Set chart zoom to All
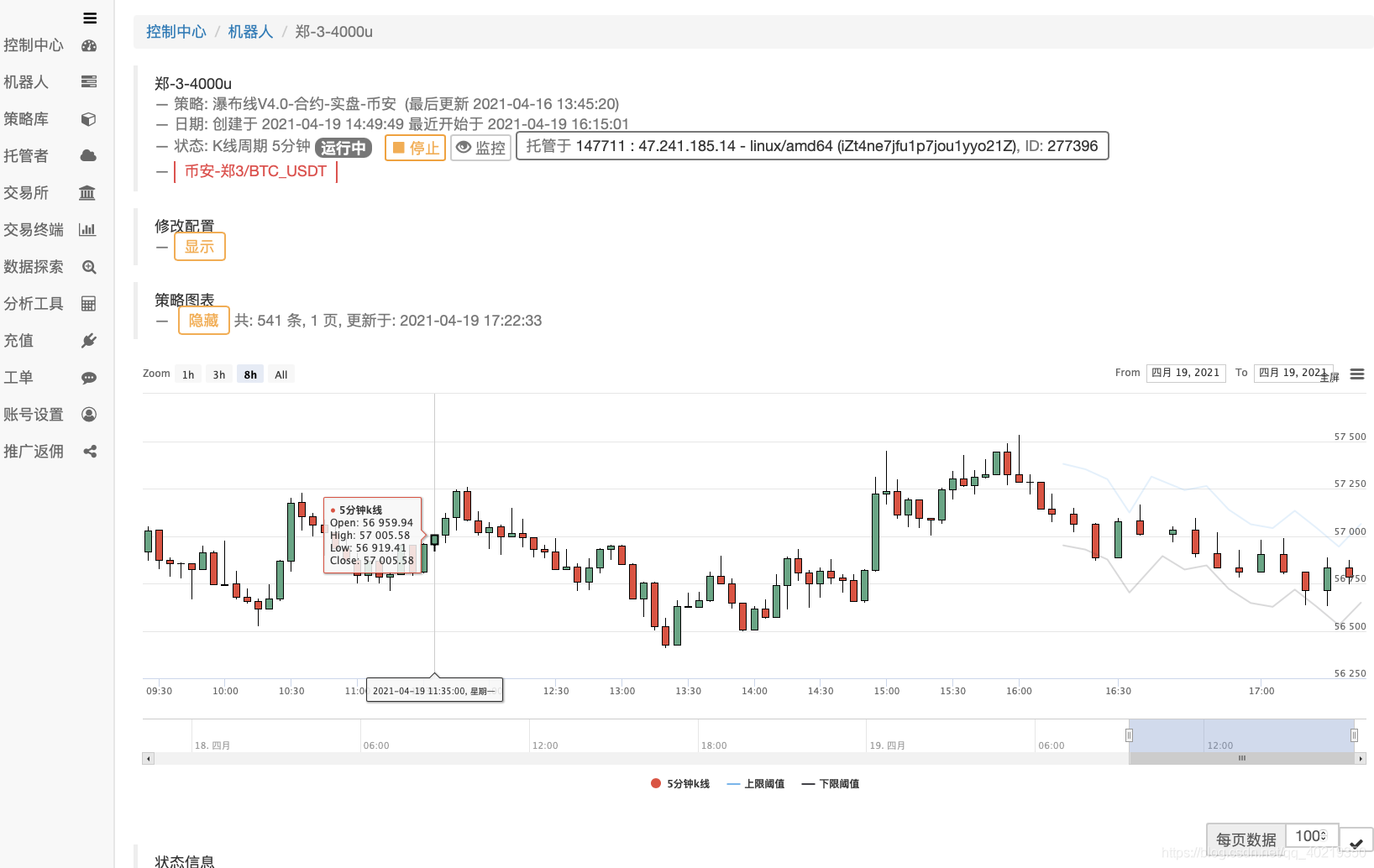Viewport: 1374px width, 868px height. click(281, 374)
